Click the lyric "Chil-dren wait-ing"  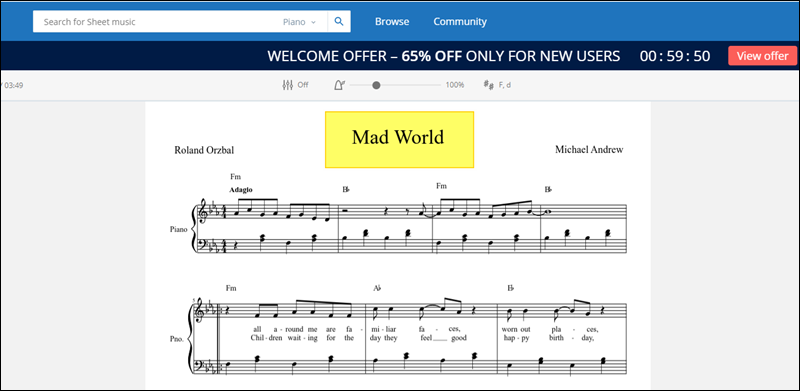click(284, 337)
